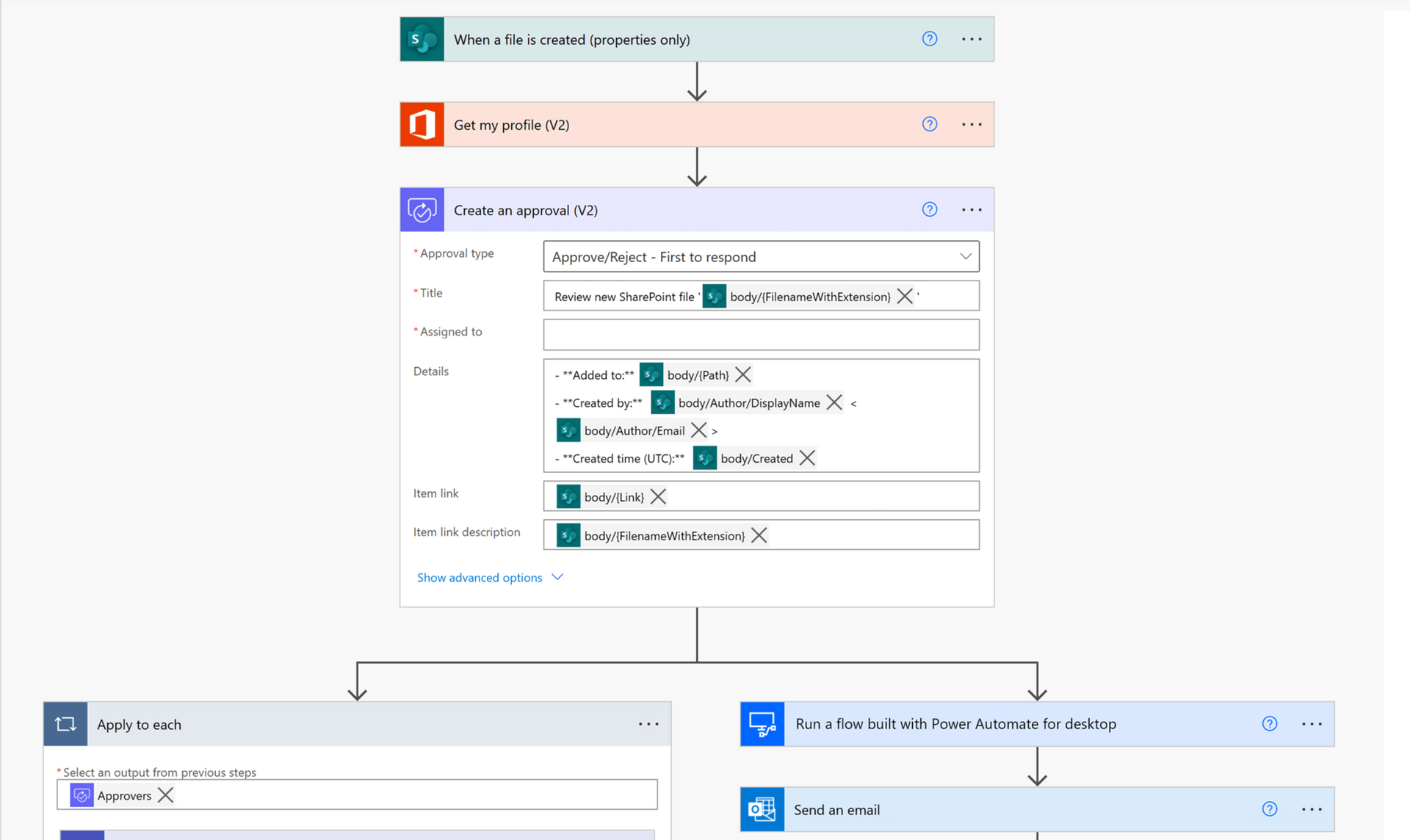
Task: Open help for Get my profile (V2)
Action: [930, 125]
